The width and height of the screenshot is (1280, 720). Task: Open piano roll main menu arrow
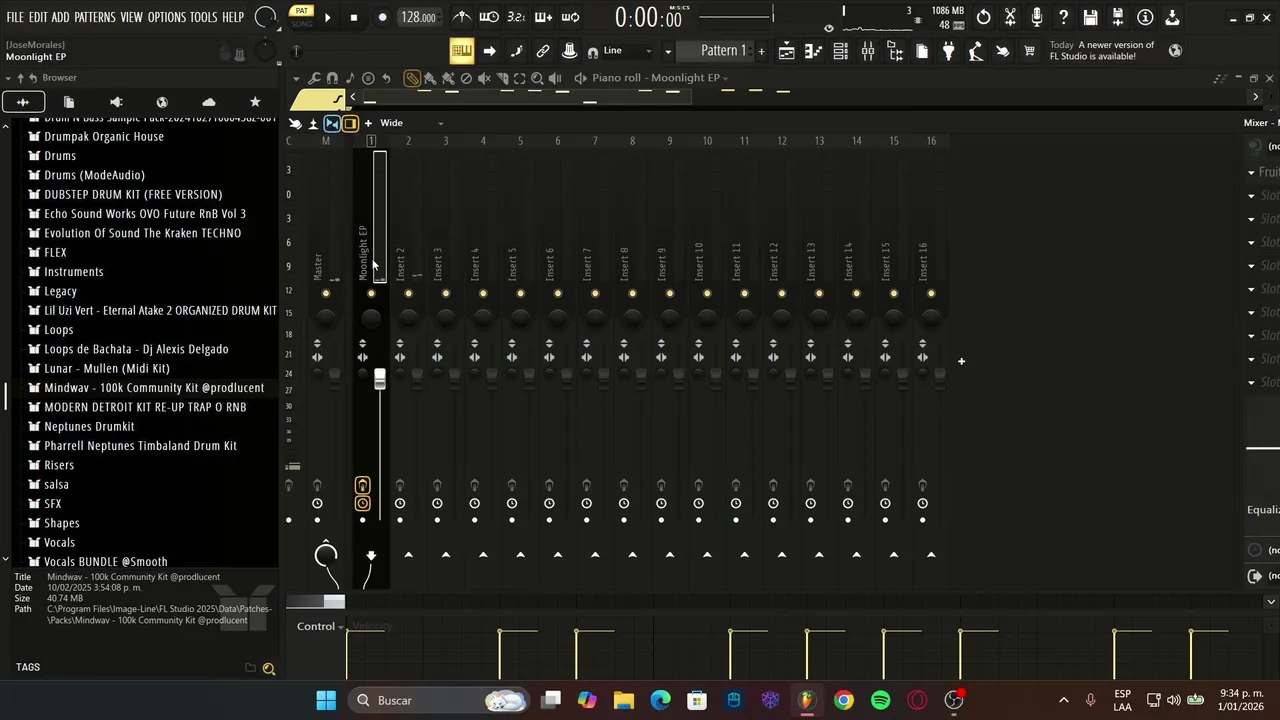click(296, 78)
